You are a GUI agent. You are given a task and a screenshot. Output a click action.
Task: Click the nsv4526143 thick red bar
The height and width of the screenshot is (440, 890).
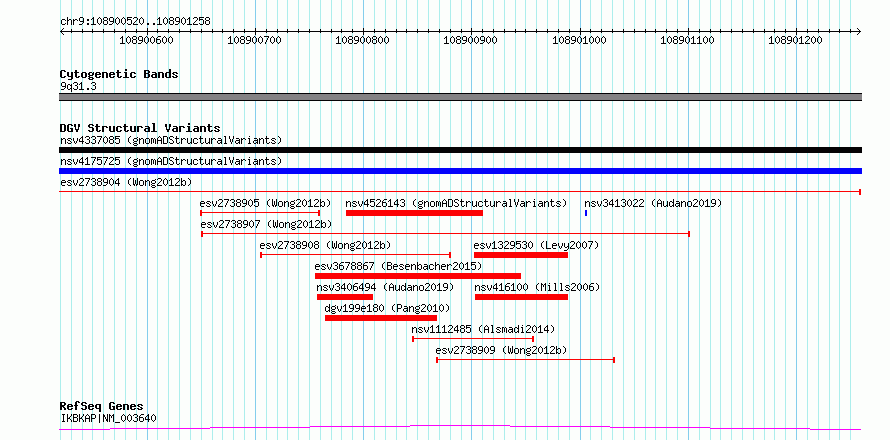[x=414, y=213]
